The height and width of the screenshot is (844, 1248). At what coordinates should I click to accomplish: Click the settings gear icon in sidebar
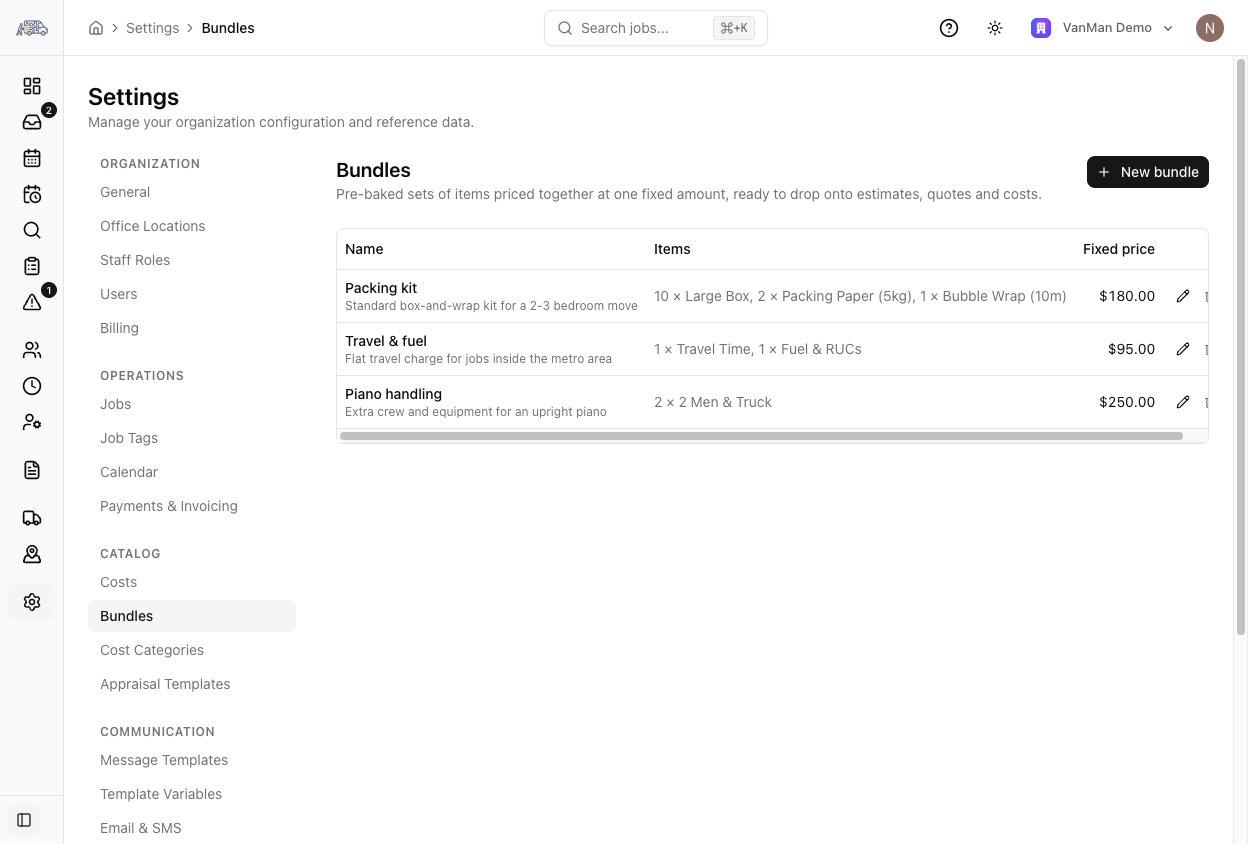[32, 602]
